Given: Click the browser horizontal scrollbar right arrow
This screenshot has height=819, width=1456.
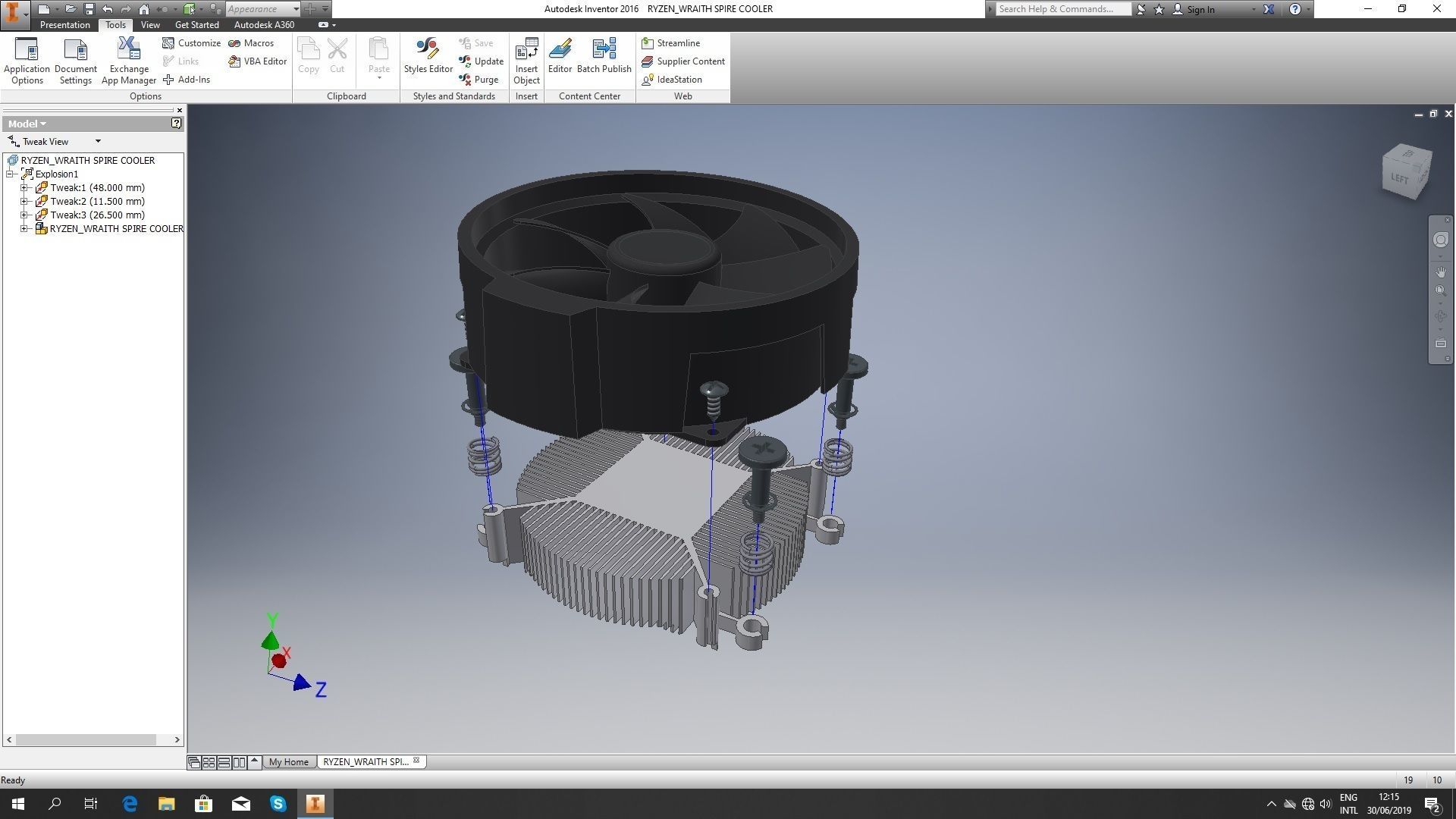Looking at the screenshot, I should (177, 739).
